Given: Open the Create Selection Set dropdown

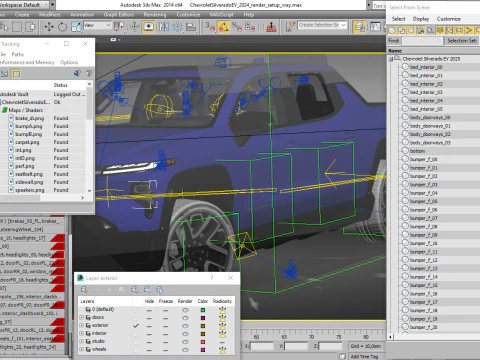Looking at the screenshot, I should 322,25.
